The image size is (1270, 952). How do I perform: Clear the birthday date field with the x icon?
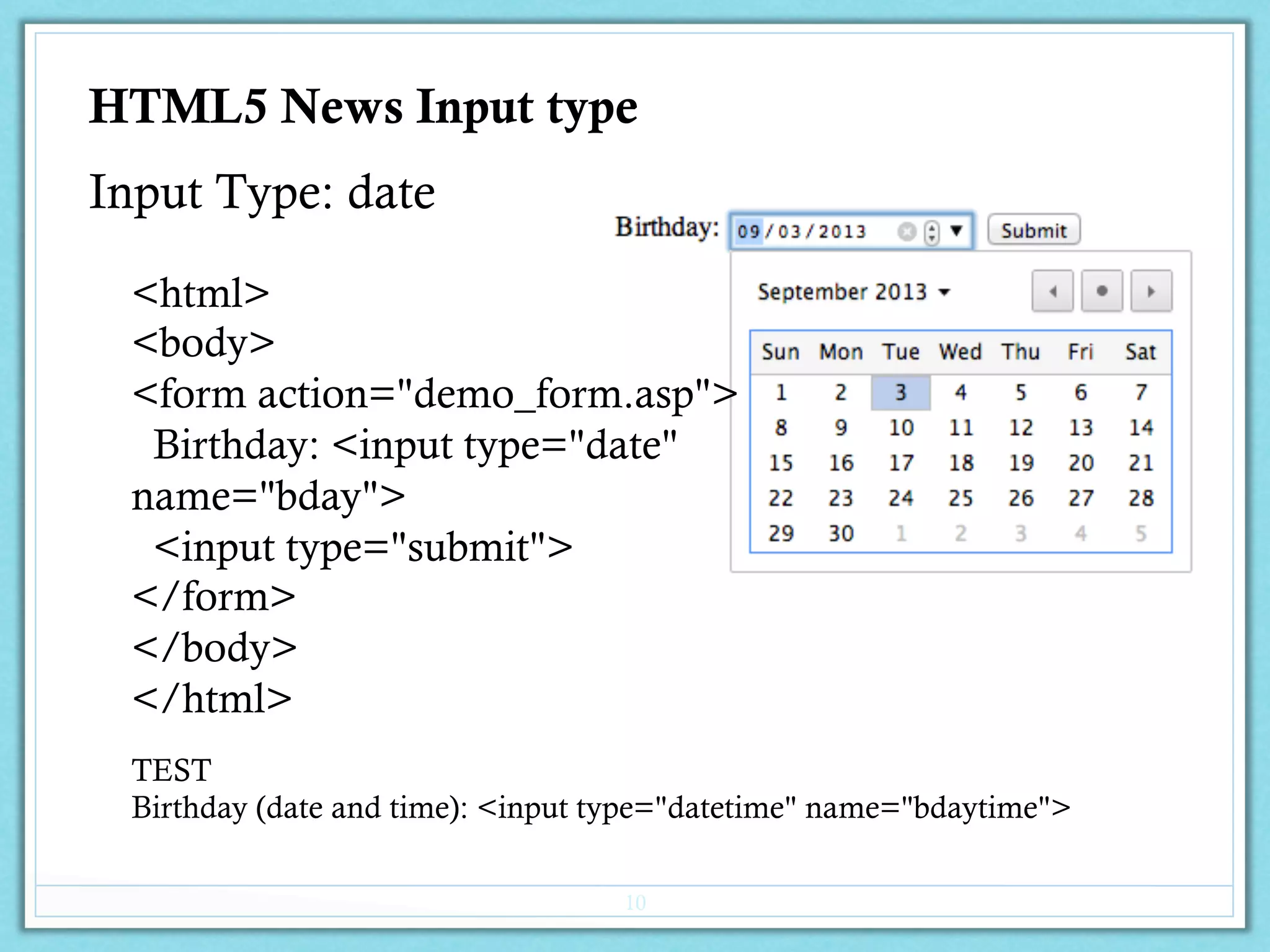click(x=907, y=232)
